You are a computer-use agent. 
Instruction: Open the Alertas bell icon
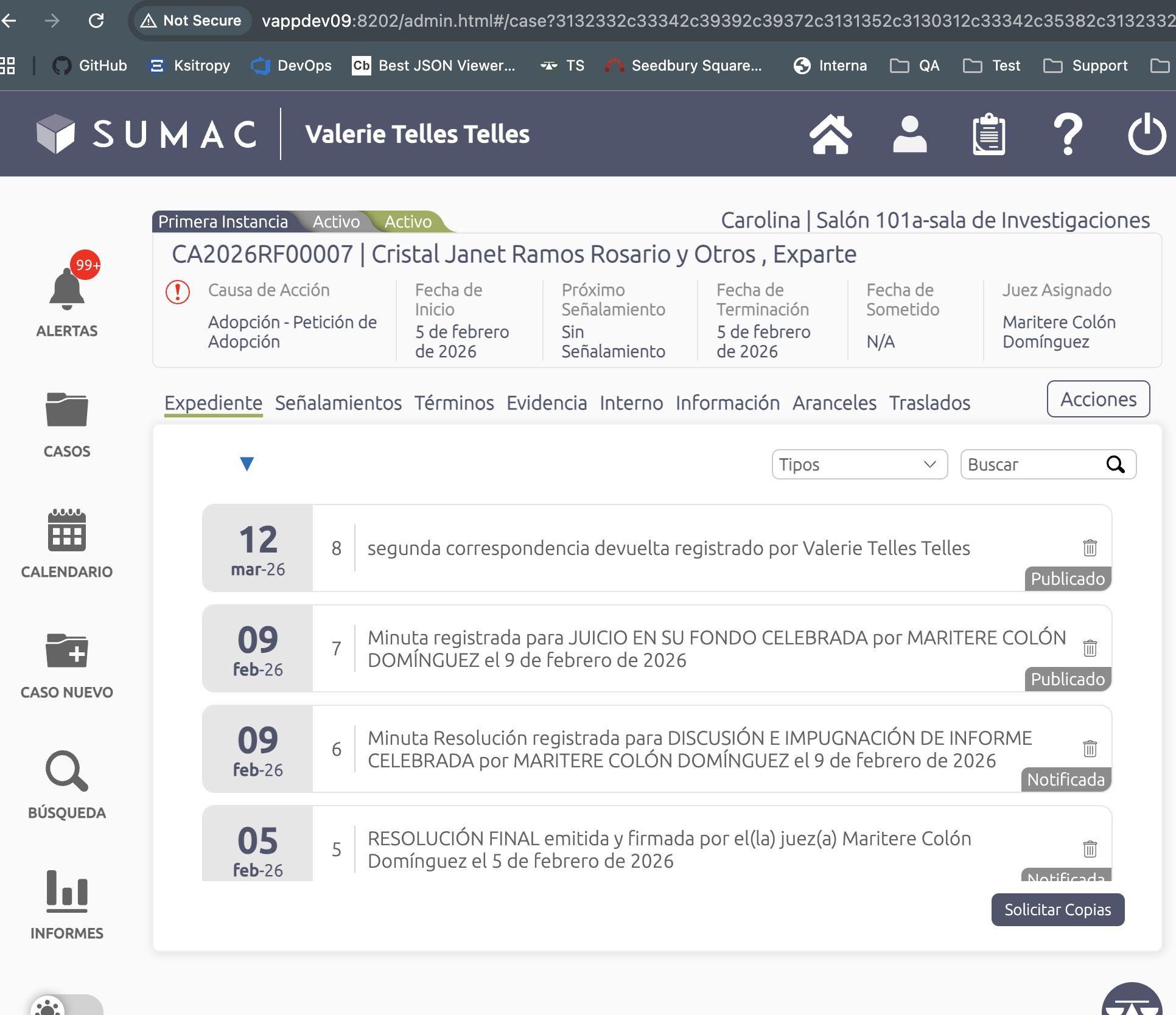(66, 290)
